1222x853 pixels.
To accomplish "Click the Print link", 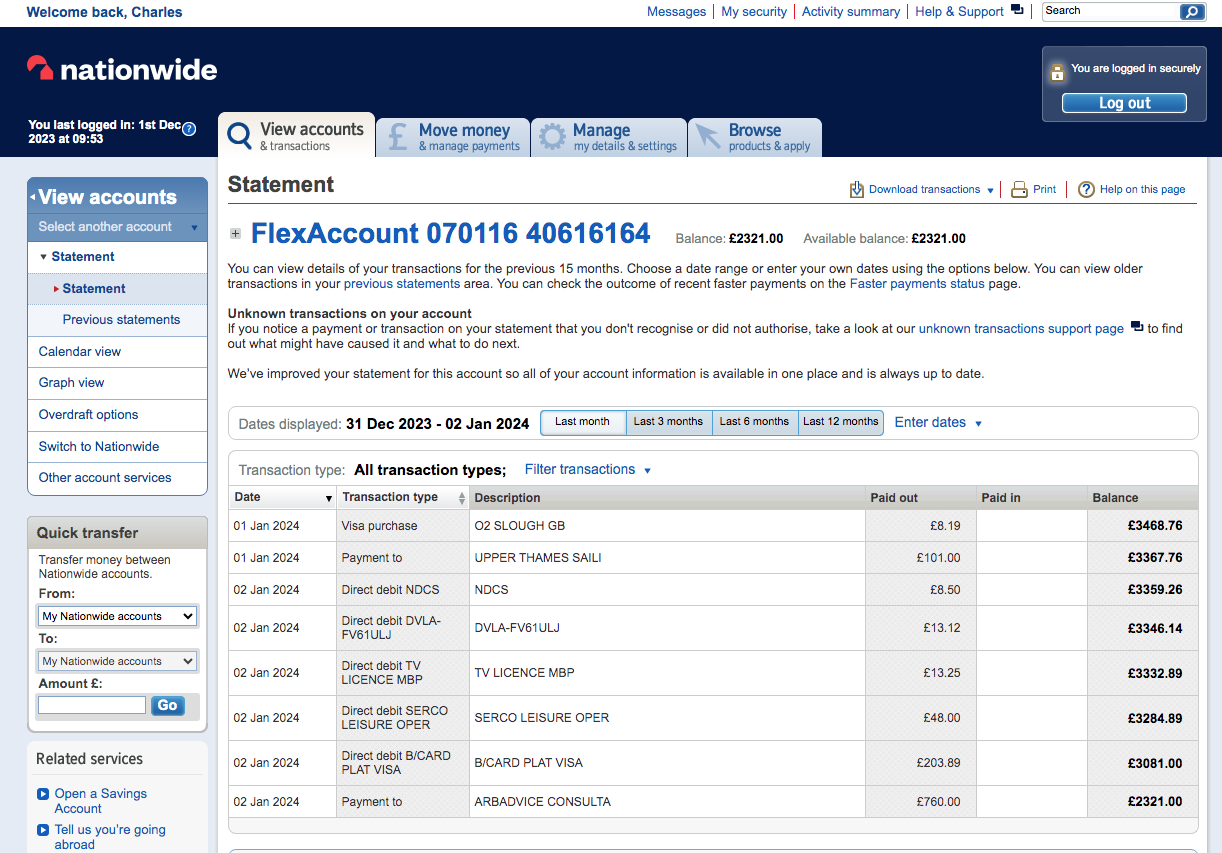I will tap(1044, 189).
